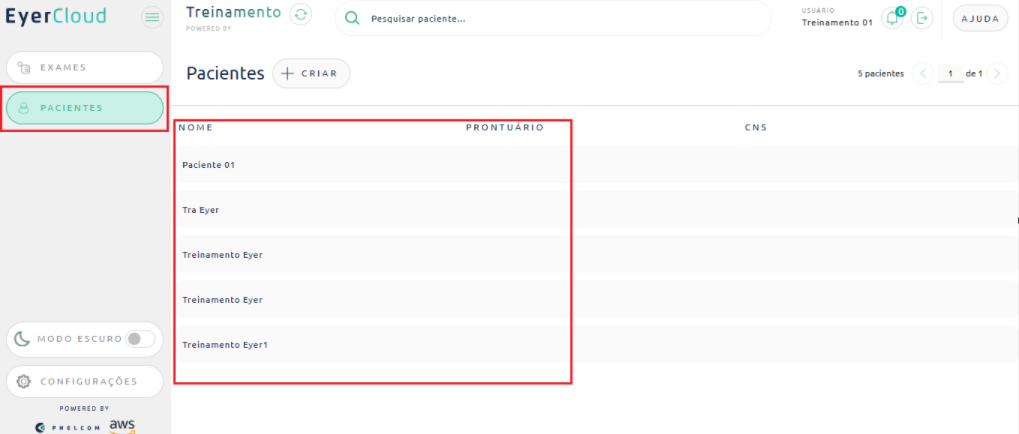Click the hamburger menu icon beside EyerCloud

coord(152,17)
